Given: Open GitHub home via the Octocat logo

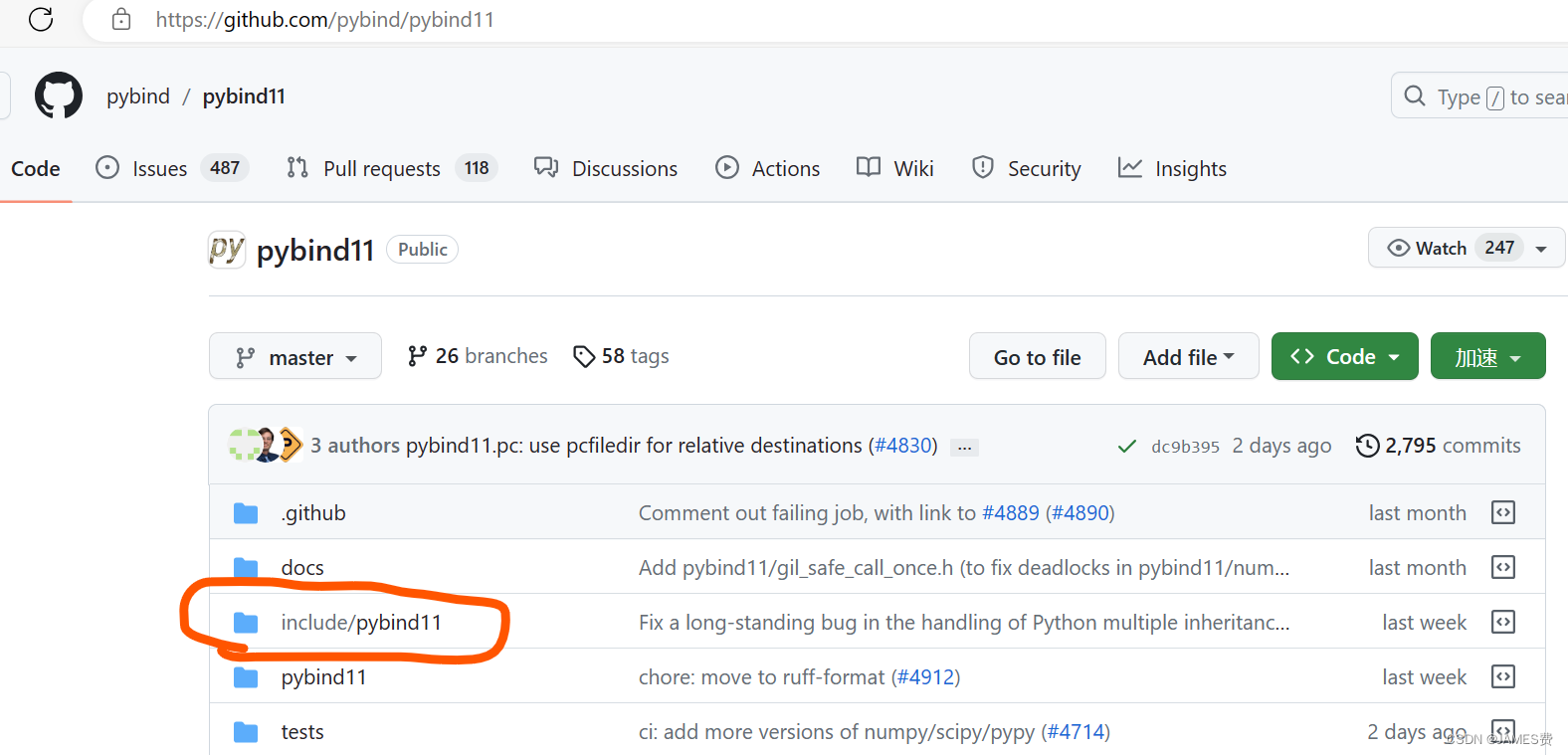Looking at the screenshot, I should [59, 95].
